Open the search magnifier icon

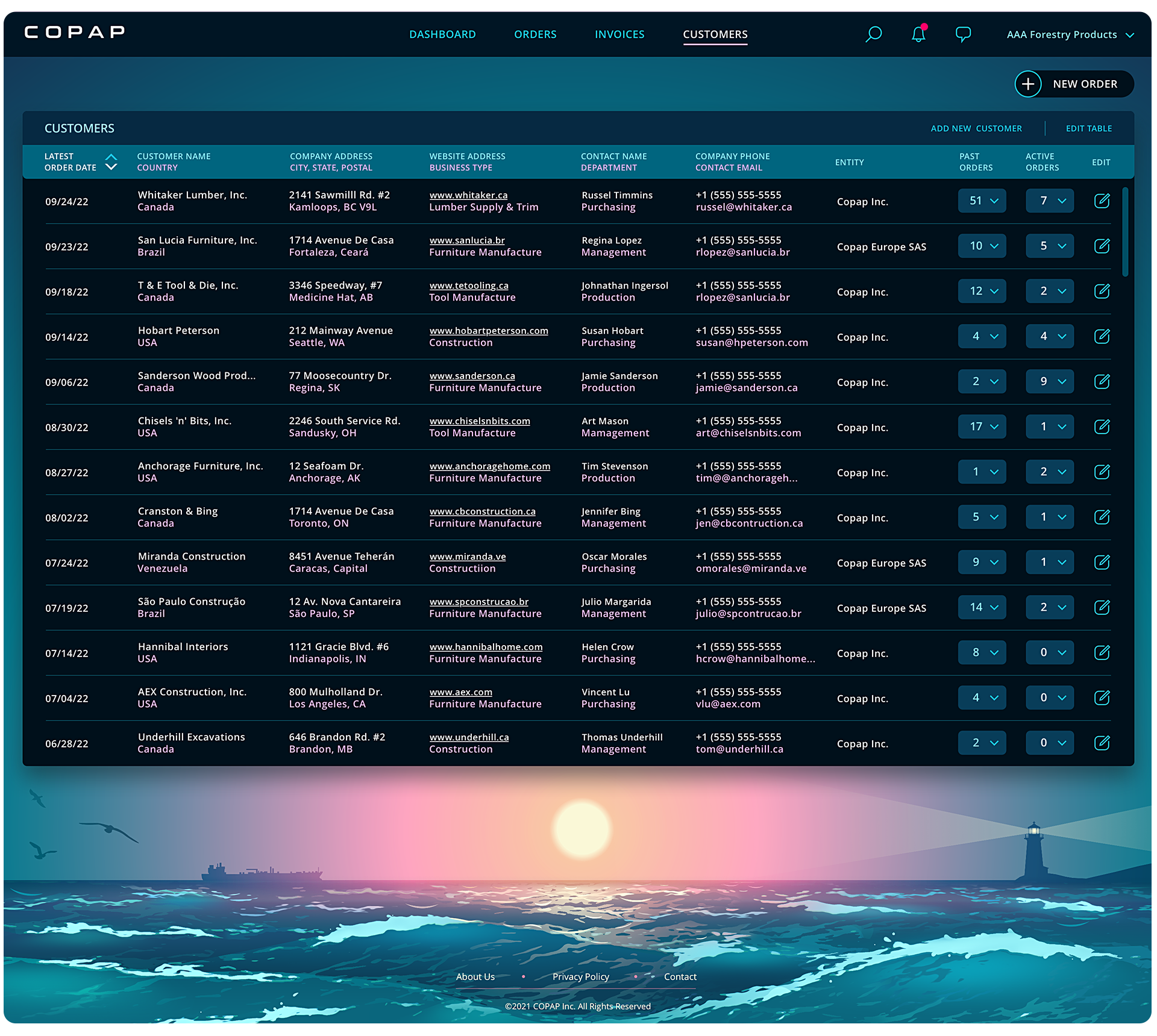click(873, 34)
